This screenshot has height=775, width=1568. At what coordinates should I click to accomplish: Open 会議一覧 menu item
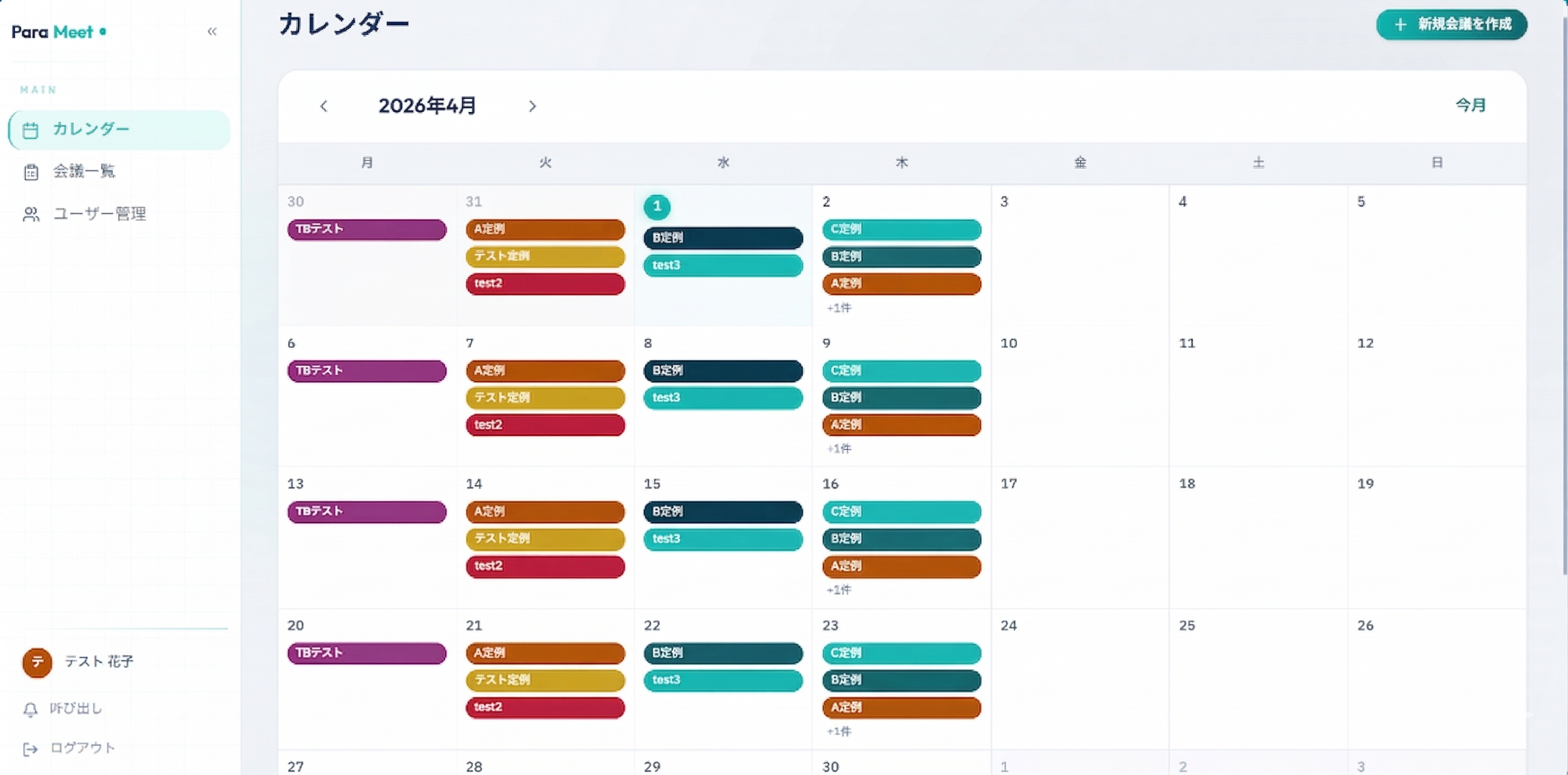84,172
